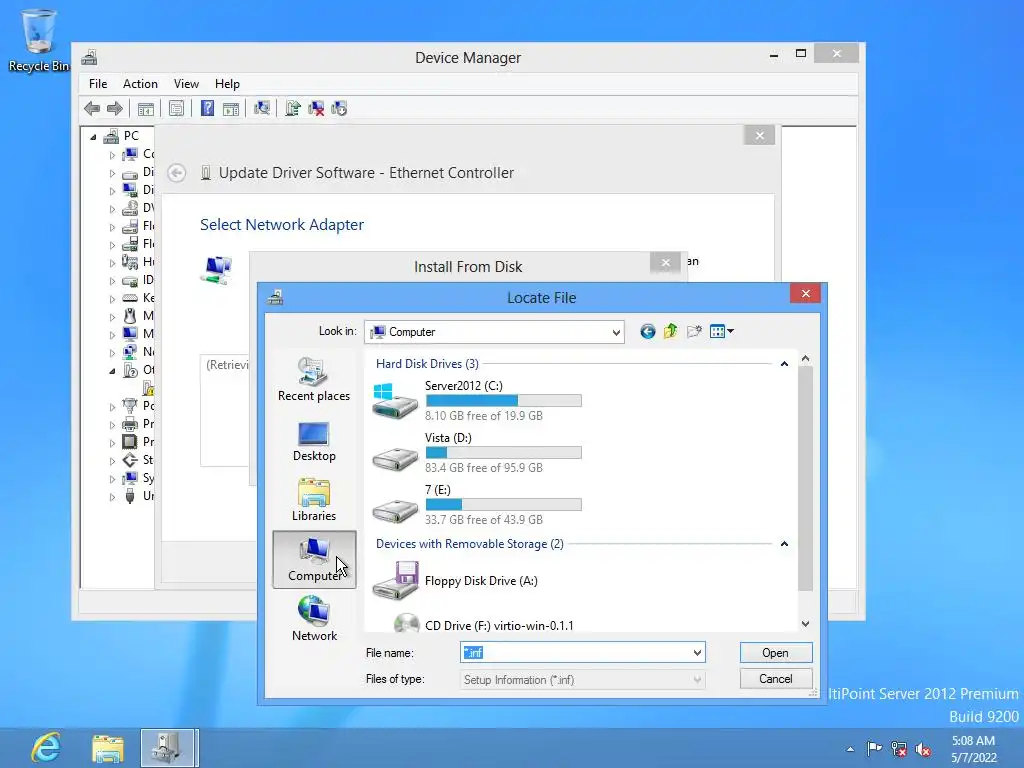Collapse the expanded Other devices tree node
The height and width of the screenshot is (768, 1024).
tap(112, 371)
